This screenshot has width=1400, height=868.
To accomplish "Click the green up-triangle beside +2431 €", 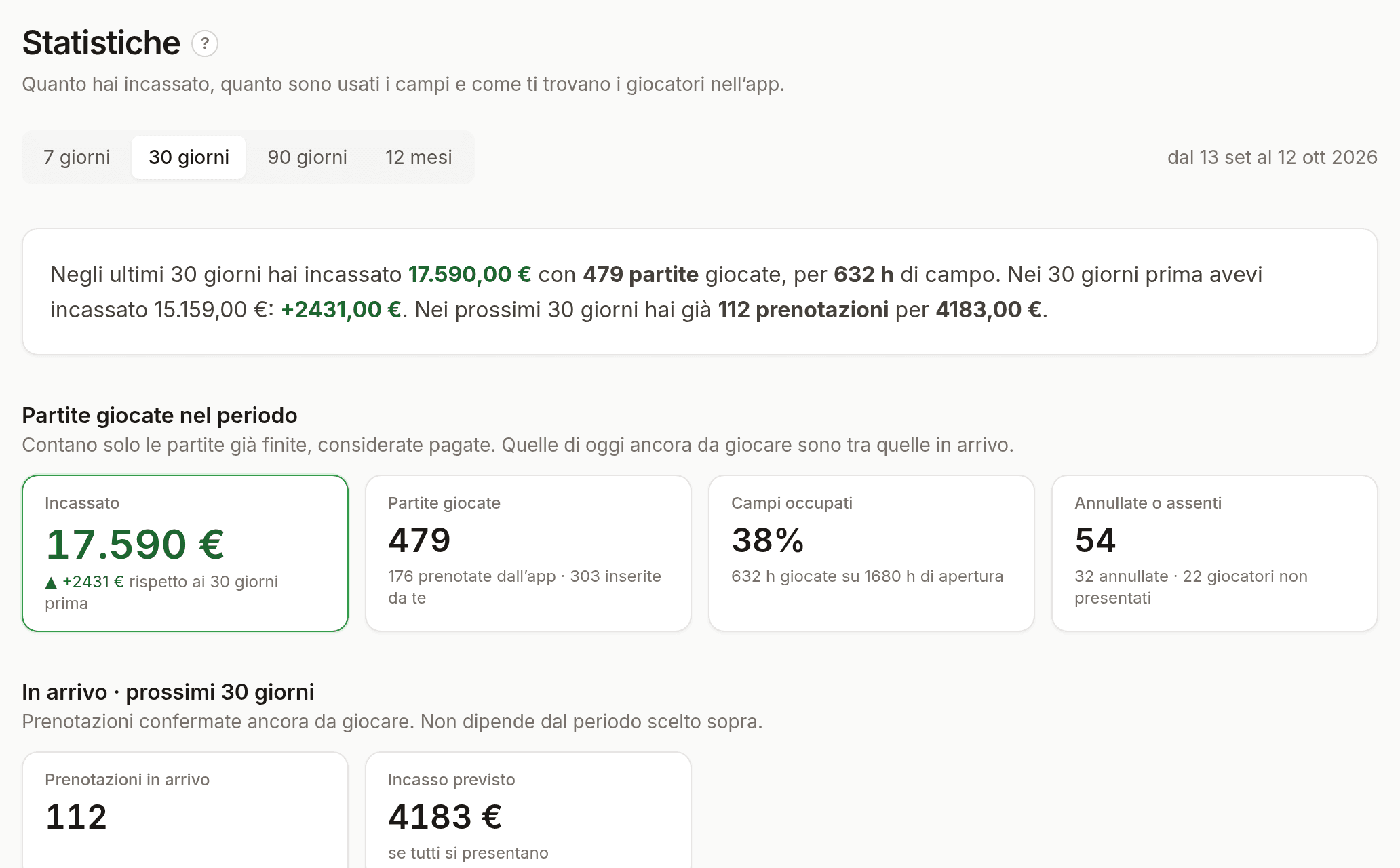I will 51,583.
